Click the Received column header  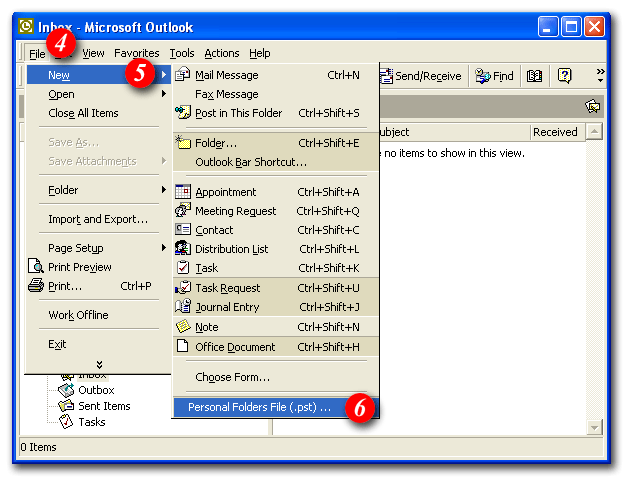[x=554, y=132]
